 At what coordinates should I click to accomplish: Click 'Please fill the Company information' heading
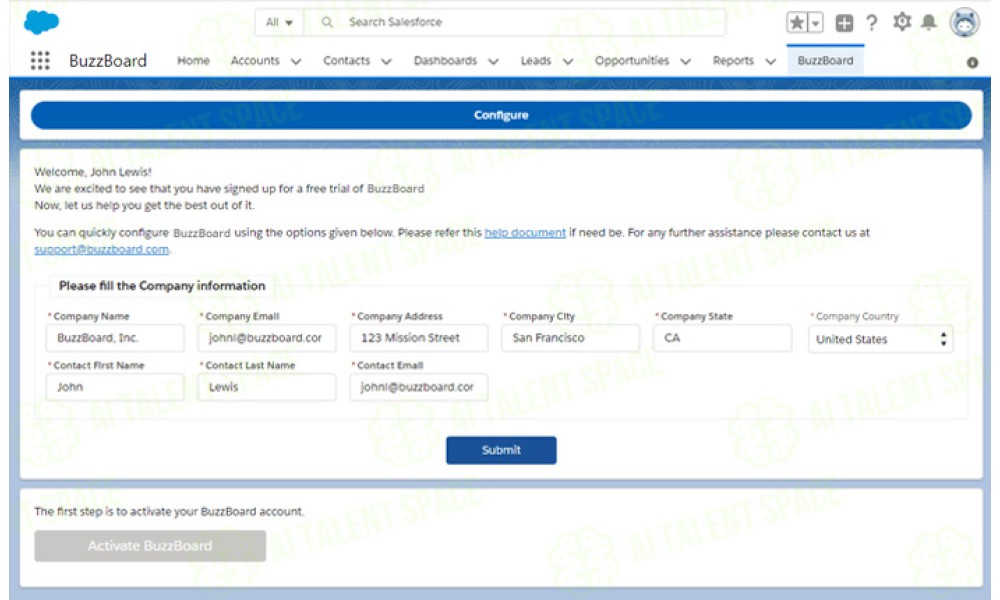pyautogui.click(x=162, y=286)
